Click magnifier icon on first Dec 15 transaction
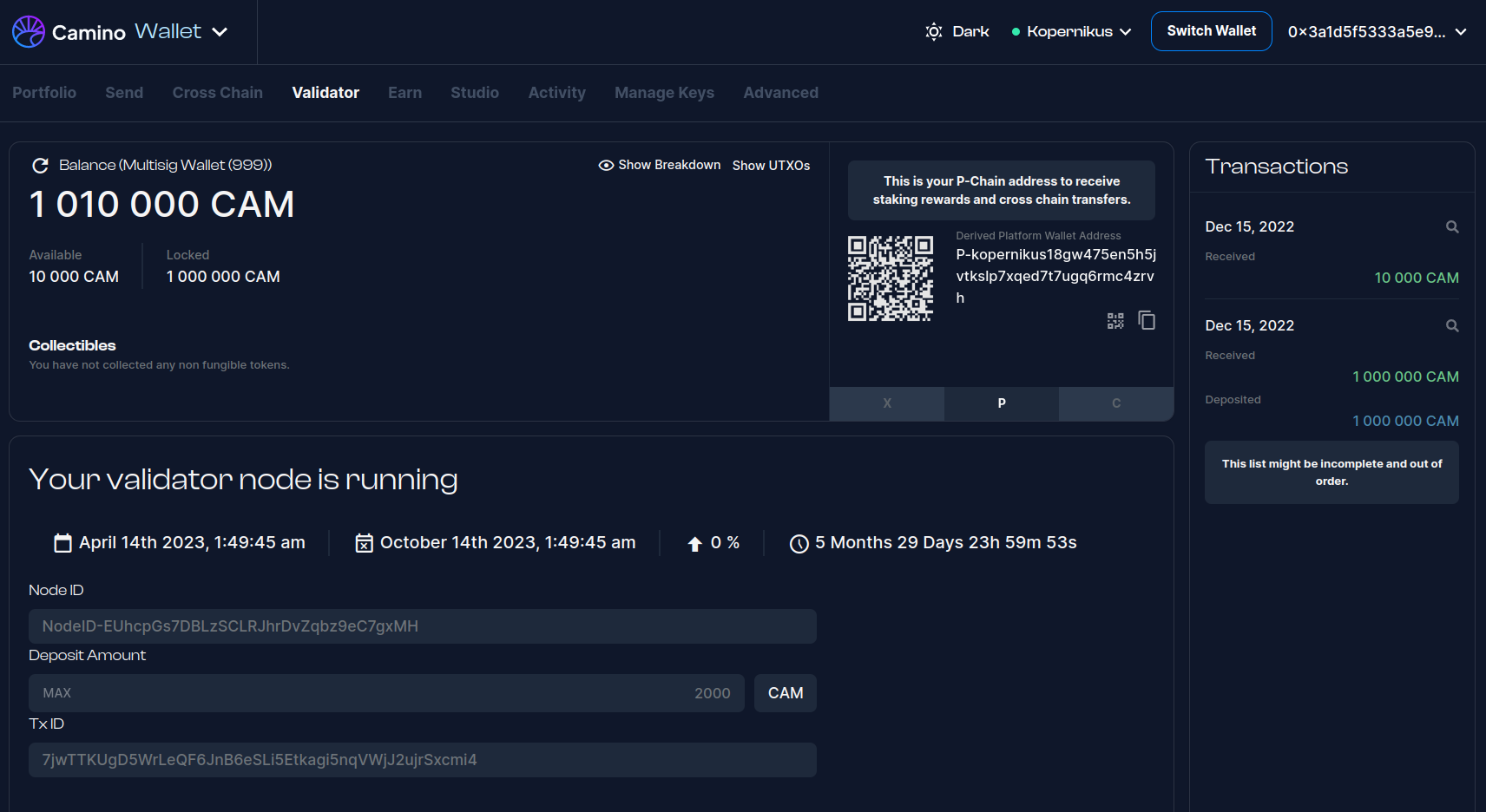The image size is (1486, 812). (1451, 227)
